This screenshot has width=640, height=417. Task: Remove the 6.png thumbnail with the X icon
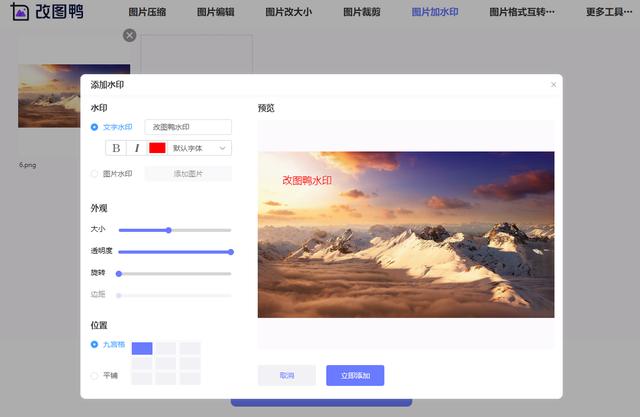[x=129, y=35]
